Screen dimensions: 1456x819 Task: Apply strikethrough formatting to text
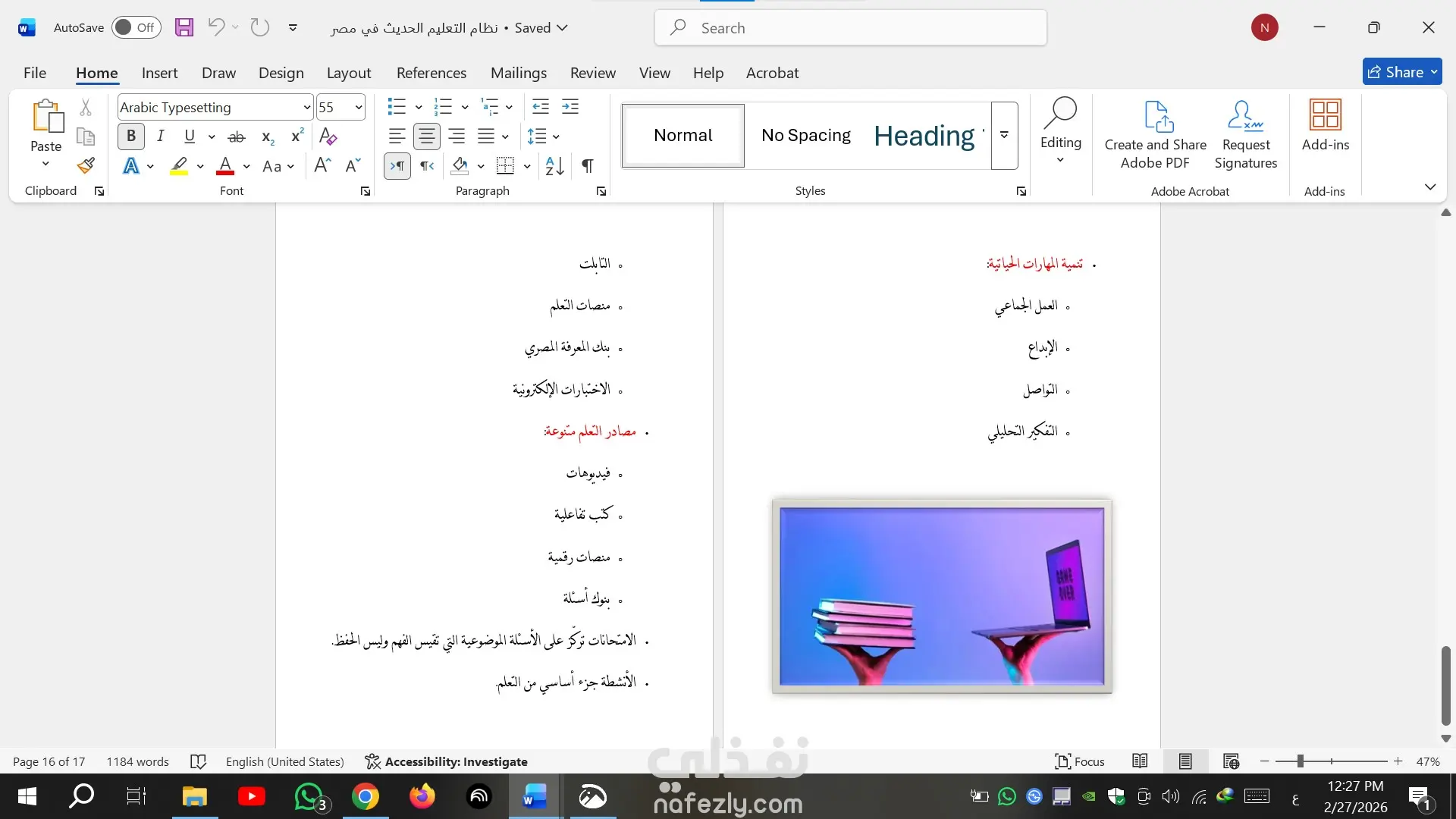[x=237, y=136]
